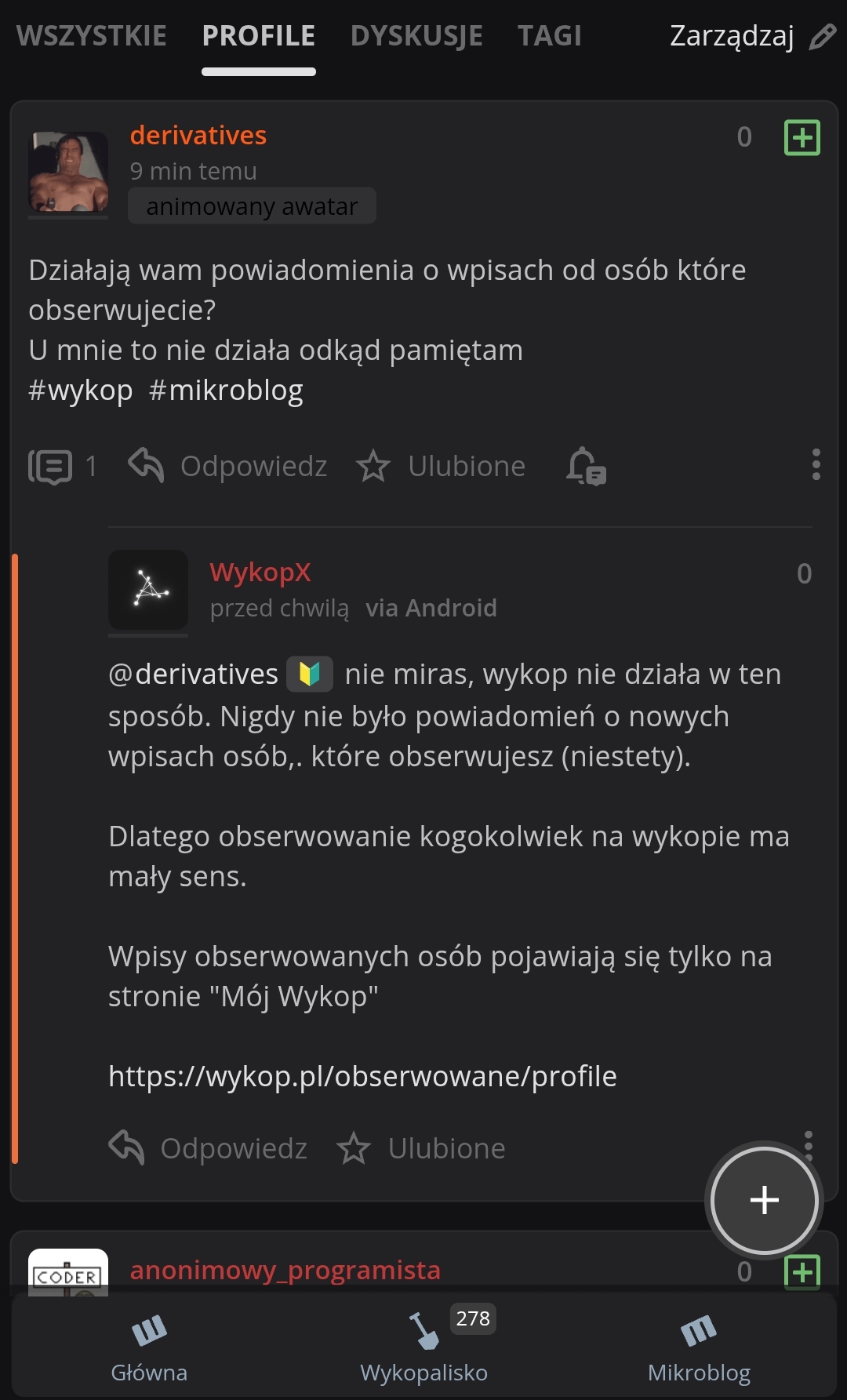Open the TAGI tab
This screenshot has width=847, height=1400.
[x=549, y=36]
